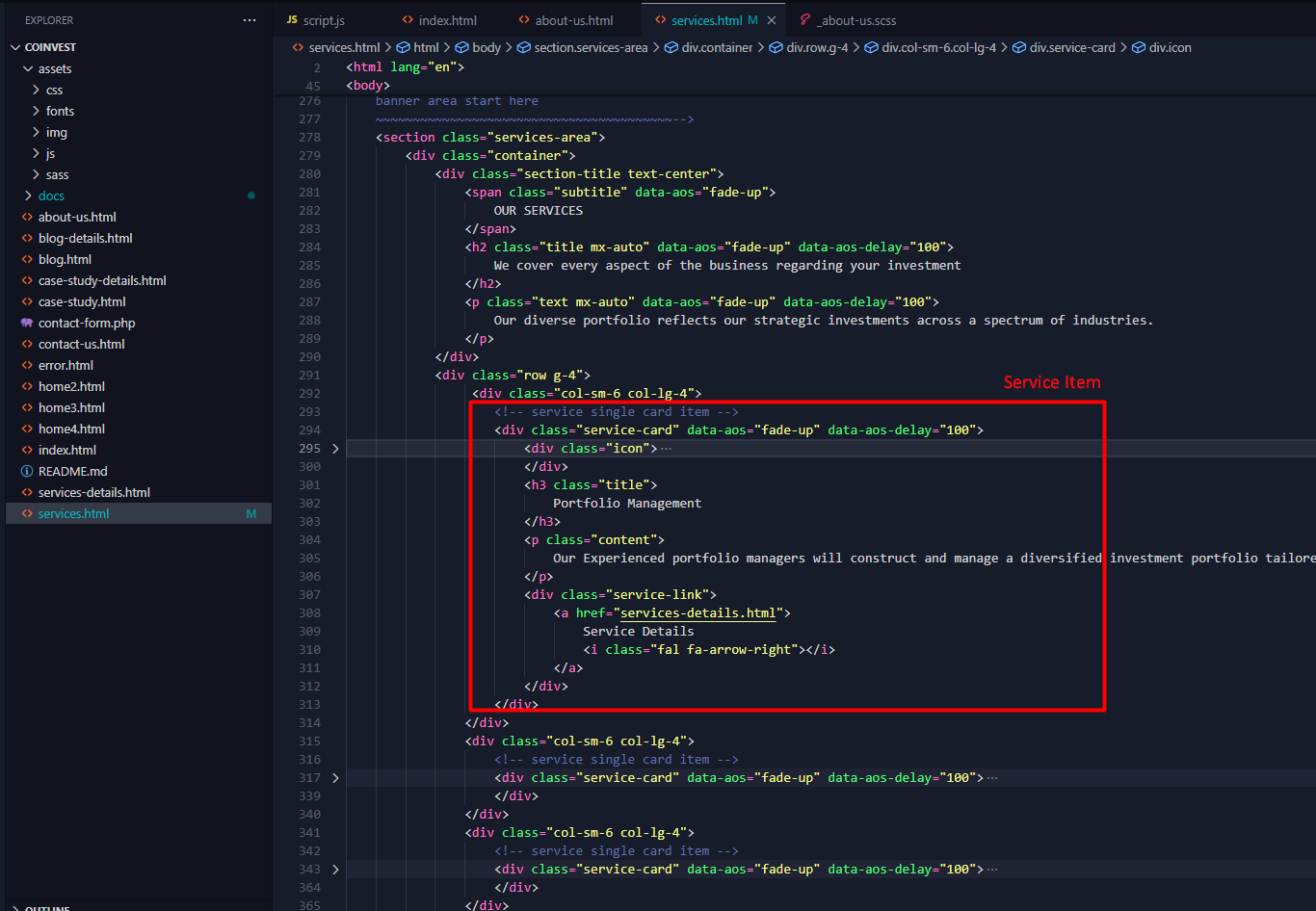Open home4.html from the Explorer

point(71,429)
